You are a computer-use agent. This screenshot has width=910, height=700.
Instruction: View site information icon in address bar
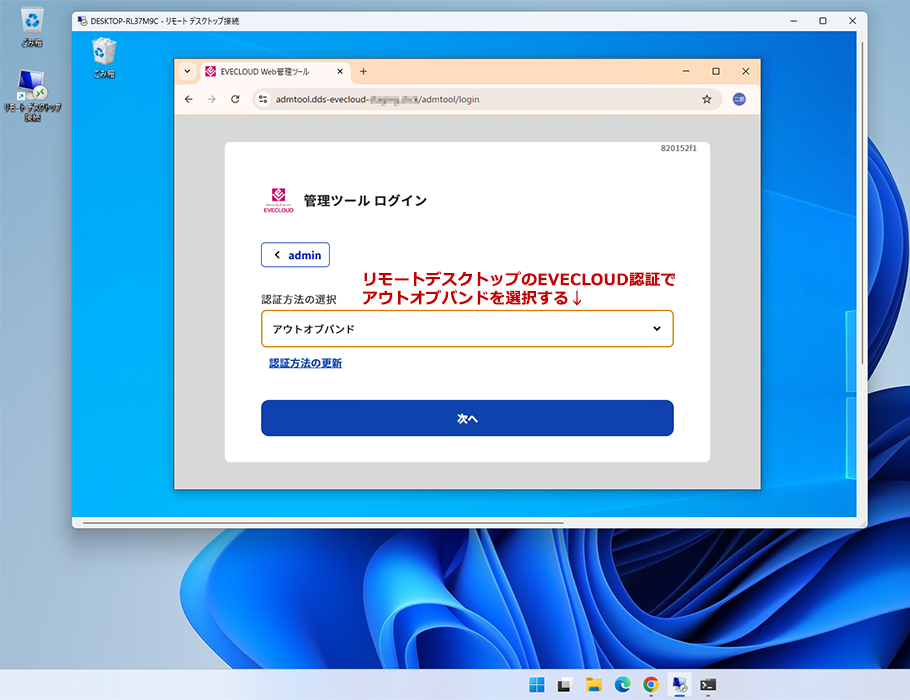263,99
